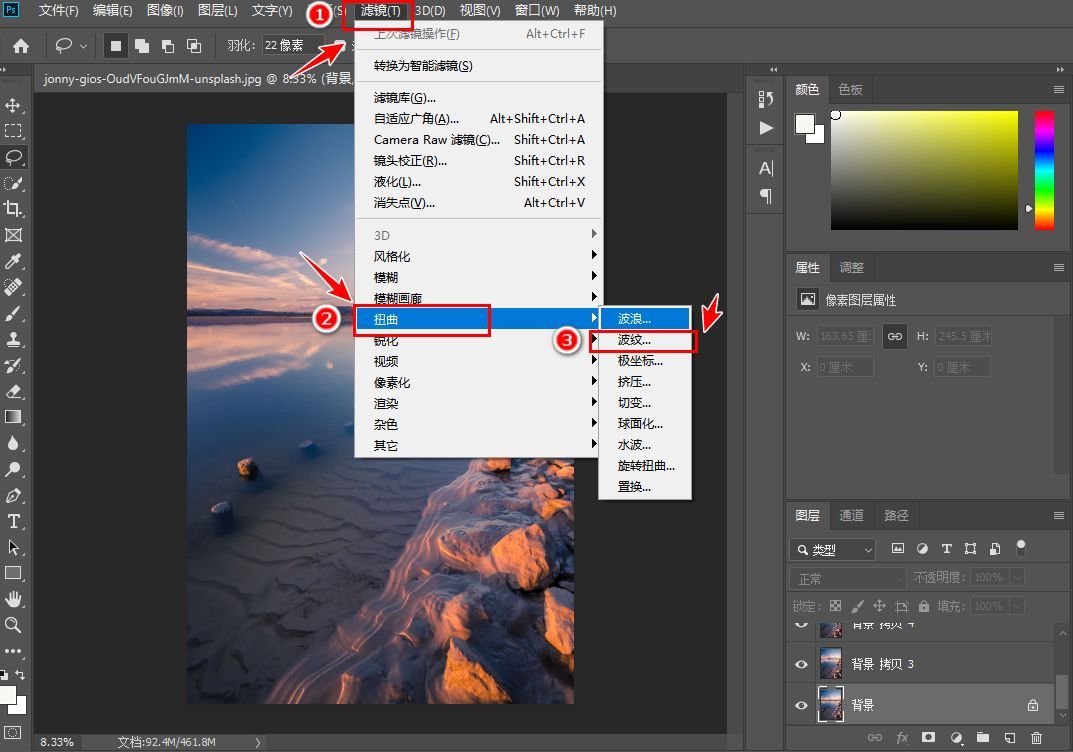Select the Crop tool

click(x=13, y=209)
